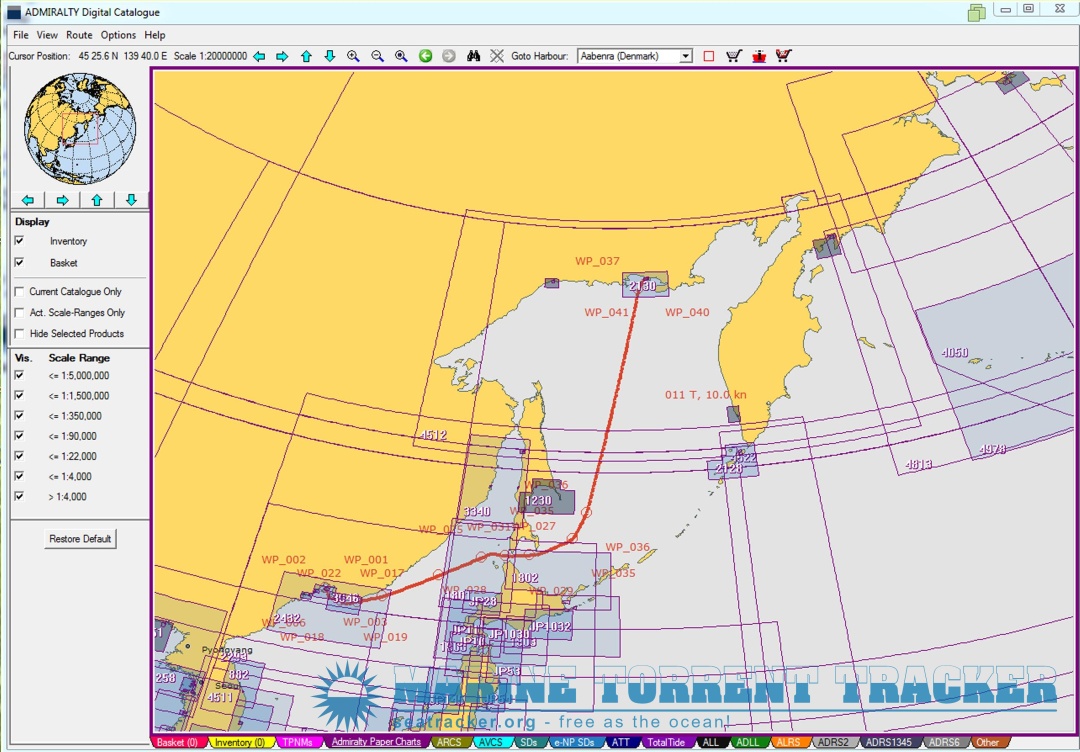Open the Help menu
Viewport: 1080px width, 752px height.
[x=154, y=35]
